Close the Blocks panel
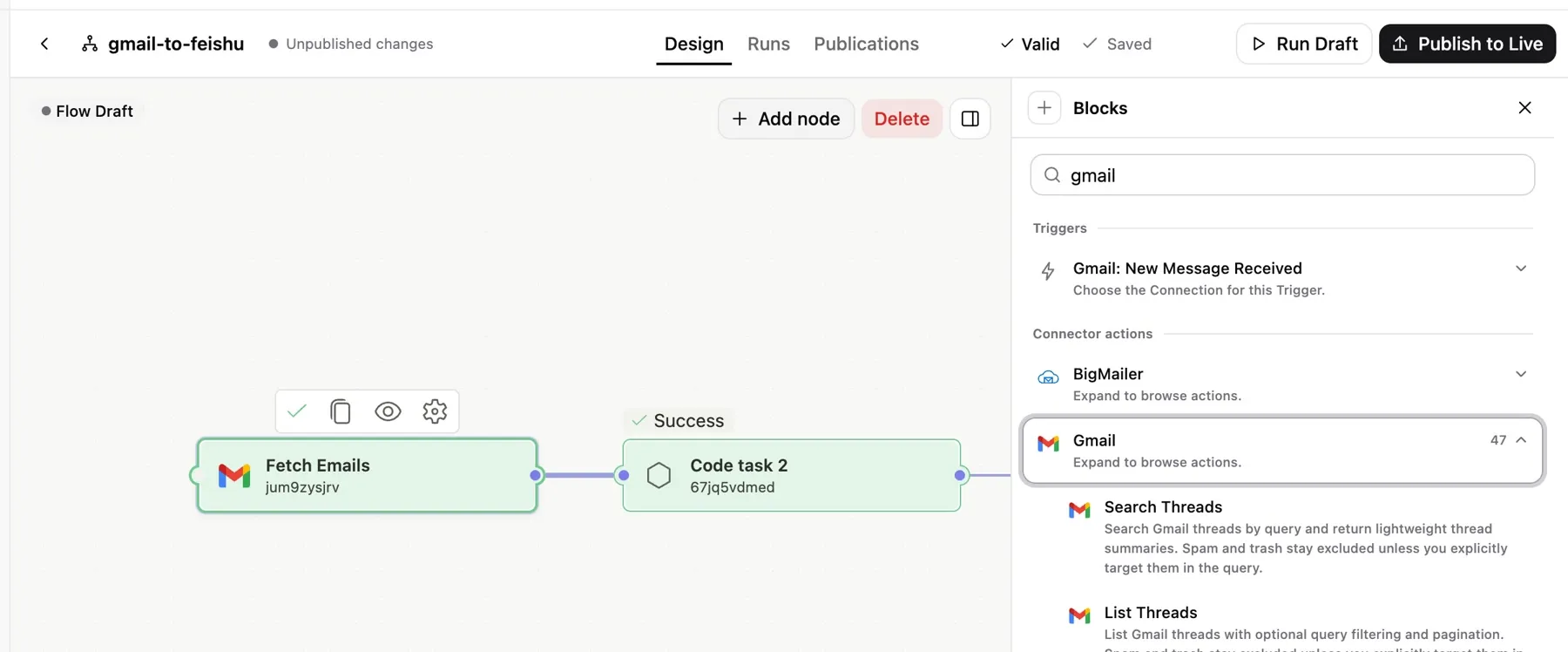This screenshot has height=652, width=1568. pos(1524,108)
